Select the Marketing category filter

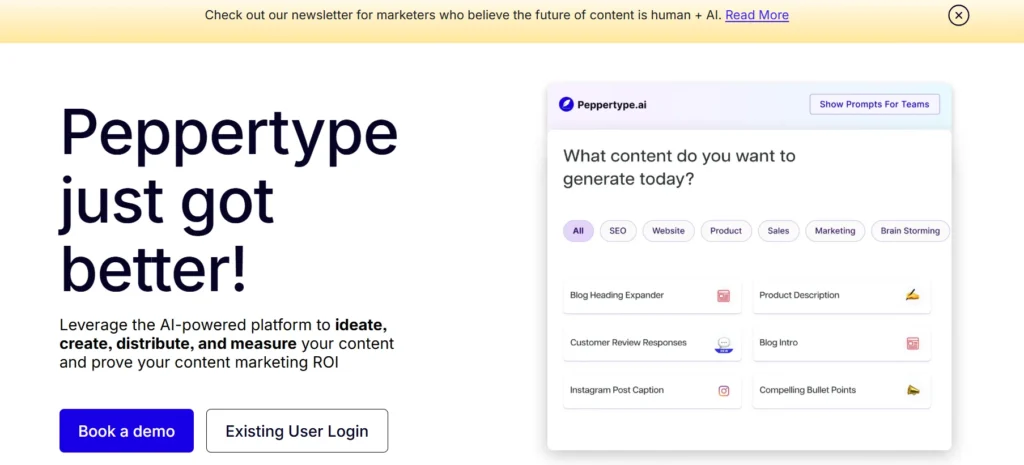(835, 231)
